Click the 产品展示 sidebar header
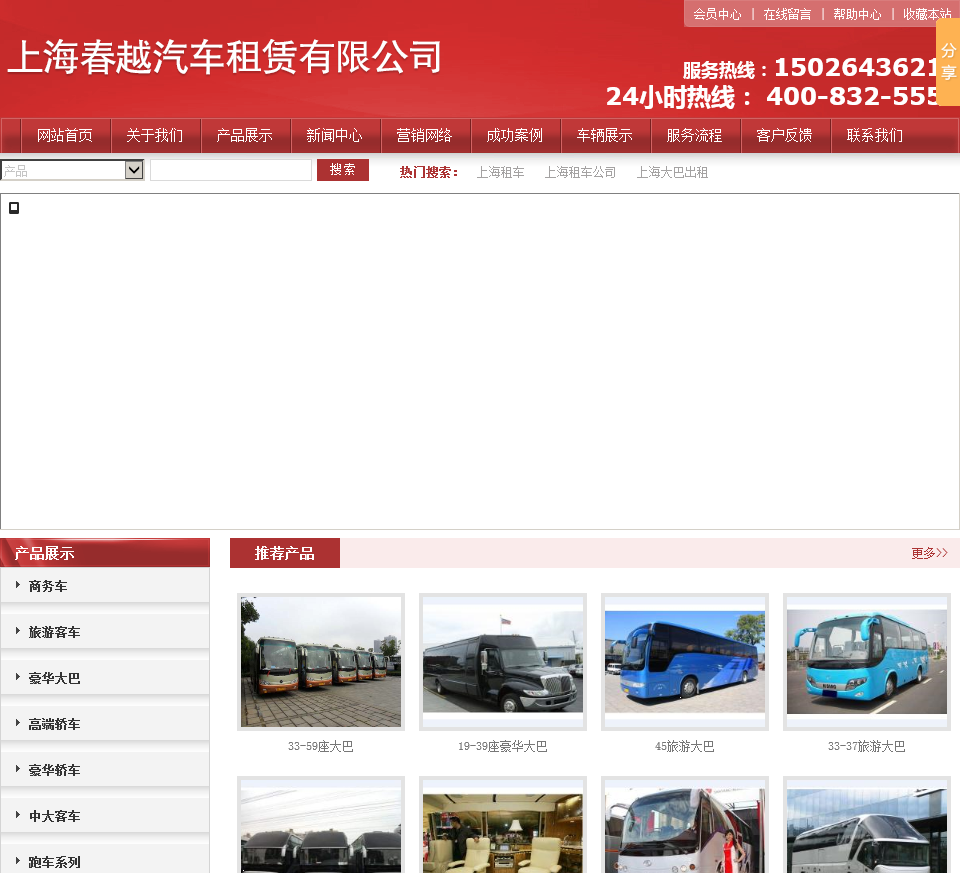This screenshot has width=960, height=873. click(105, 553)
